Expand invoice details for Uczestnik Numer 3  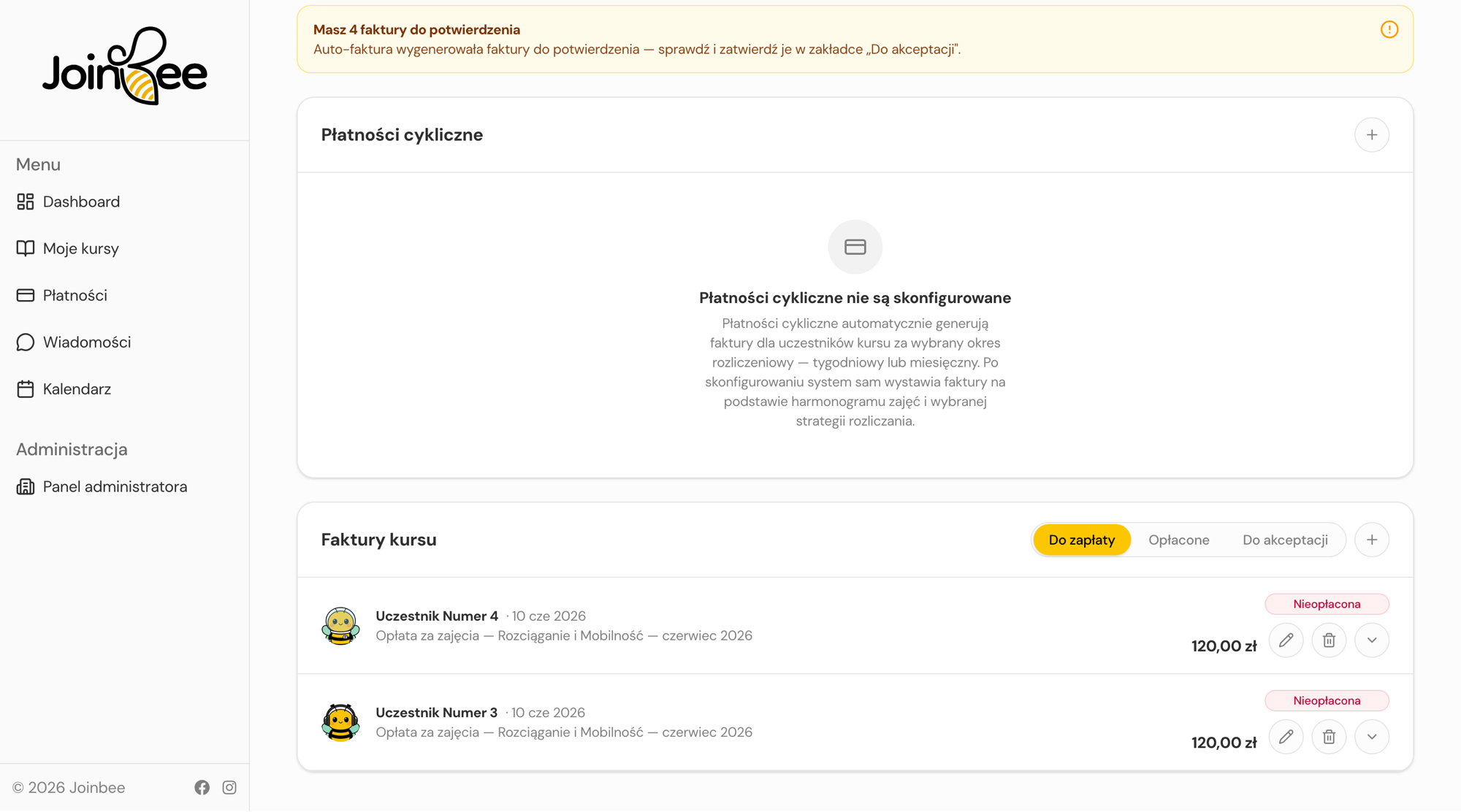[1372, 737]
